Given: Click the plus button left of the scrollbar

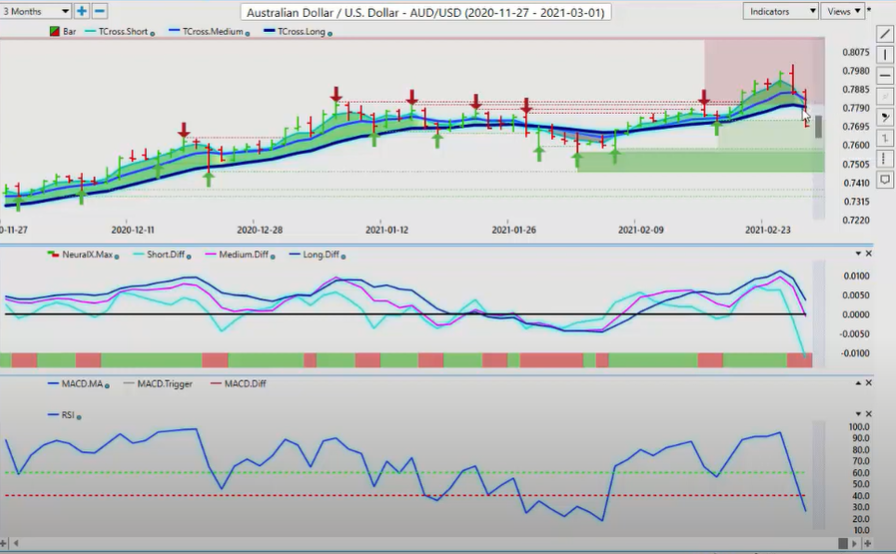Looking at the screenshot, I should (x=3, y=543).
